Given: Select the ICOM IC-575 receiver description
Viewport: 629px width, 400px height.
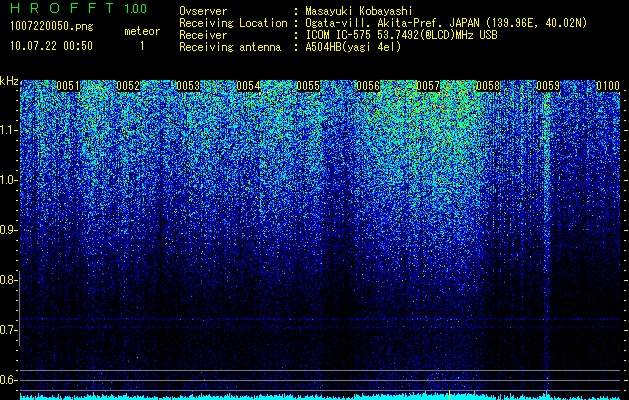Looking at the screenshot, I should (x=401, y=35).
